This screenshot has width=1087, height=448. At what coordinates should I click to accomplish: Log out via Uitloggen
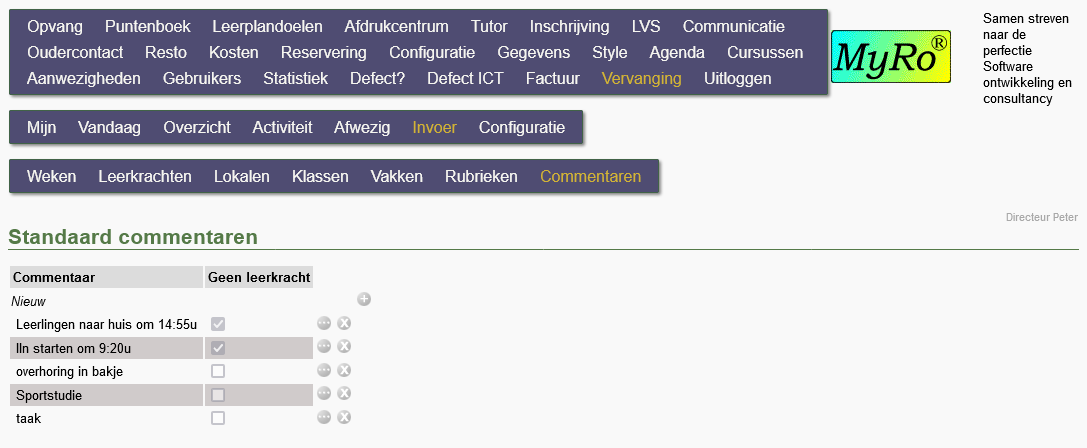click(x=738, y=78)
